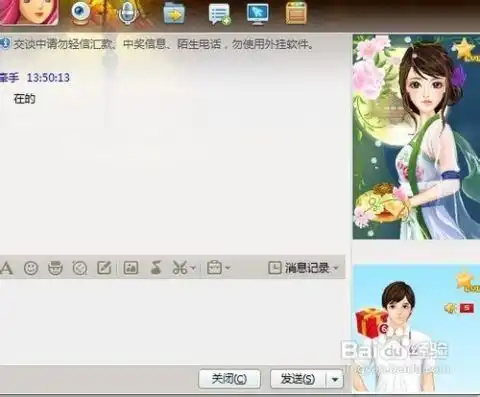Expand the briefcase tool dropdown arrow
This screenshot has width=480, height=397.
[228, 268]
